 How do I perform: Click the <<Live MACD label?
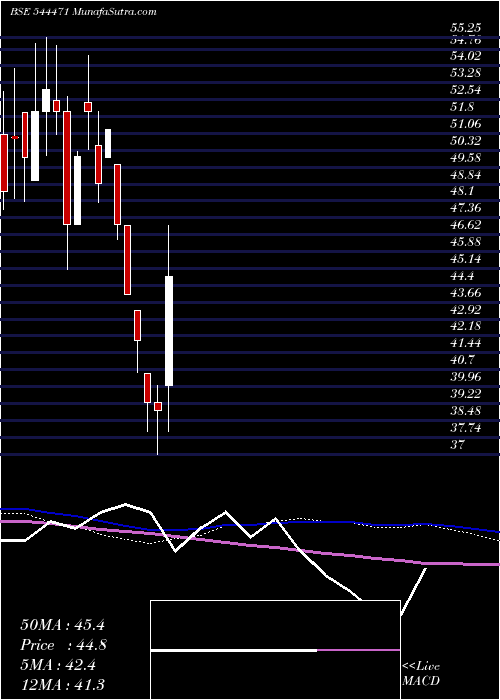(x=421, y=674)
